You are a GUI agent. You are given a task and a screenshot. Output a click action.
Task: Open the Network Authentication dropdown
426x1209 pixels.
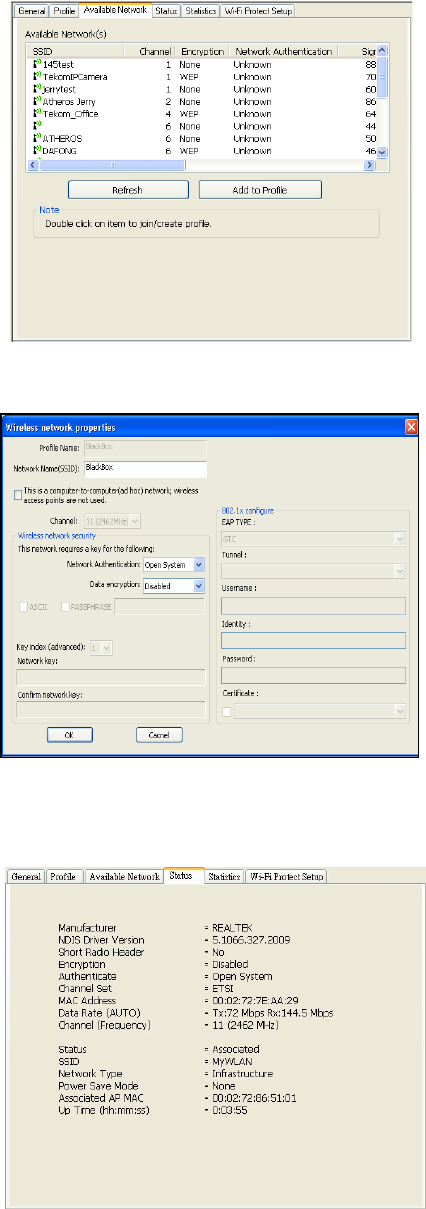(x=173, y=565)
